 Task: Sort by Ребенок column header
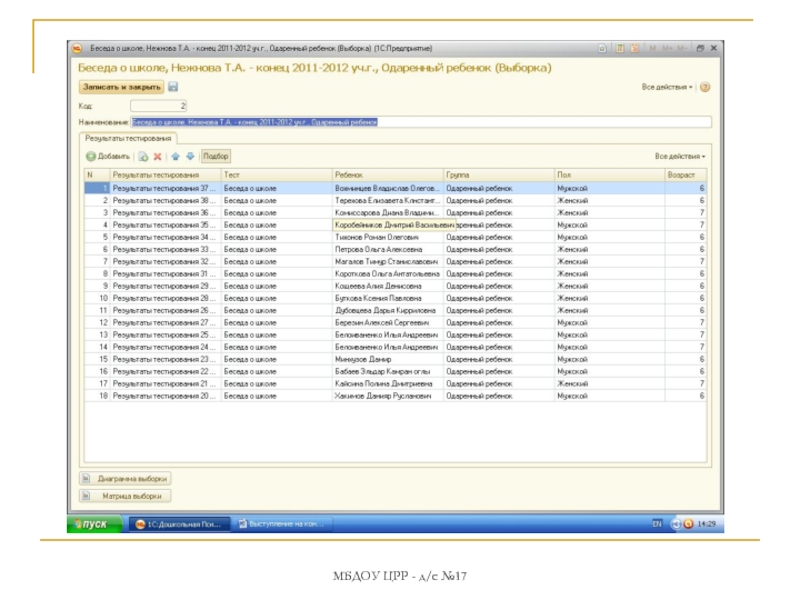pyautogui.click(x=386, y=174)
